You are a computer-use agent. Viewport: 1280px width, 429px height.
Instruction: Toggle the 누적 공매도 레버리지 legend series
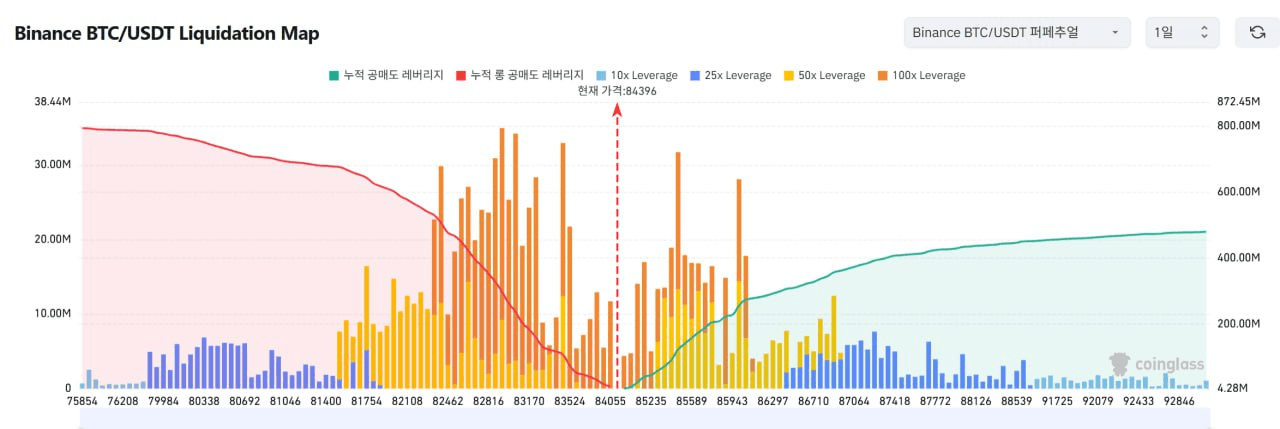pyautogui.click(x=386, y=75)
